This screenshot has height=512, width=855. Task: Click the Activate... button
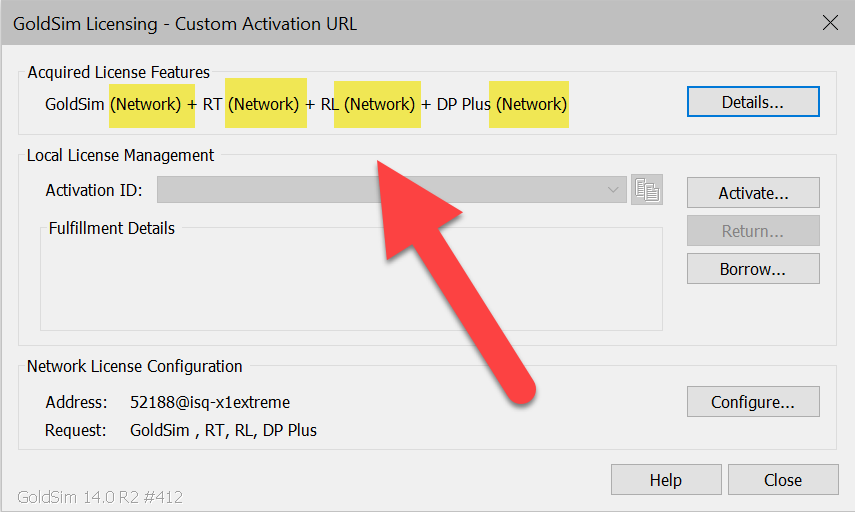coord(753,192)
